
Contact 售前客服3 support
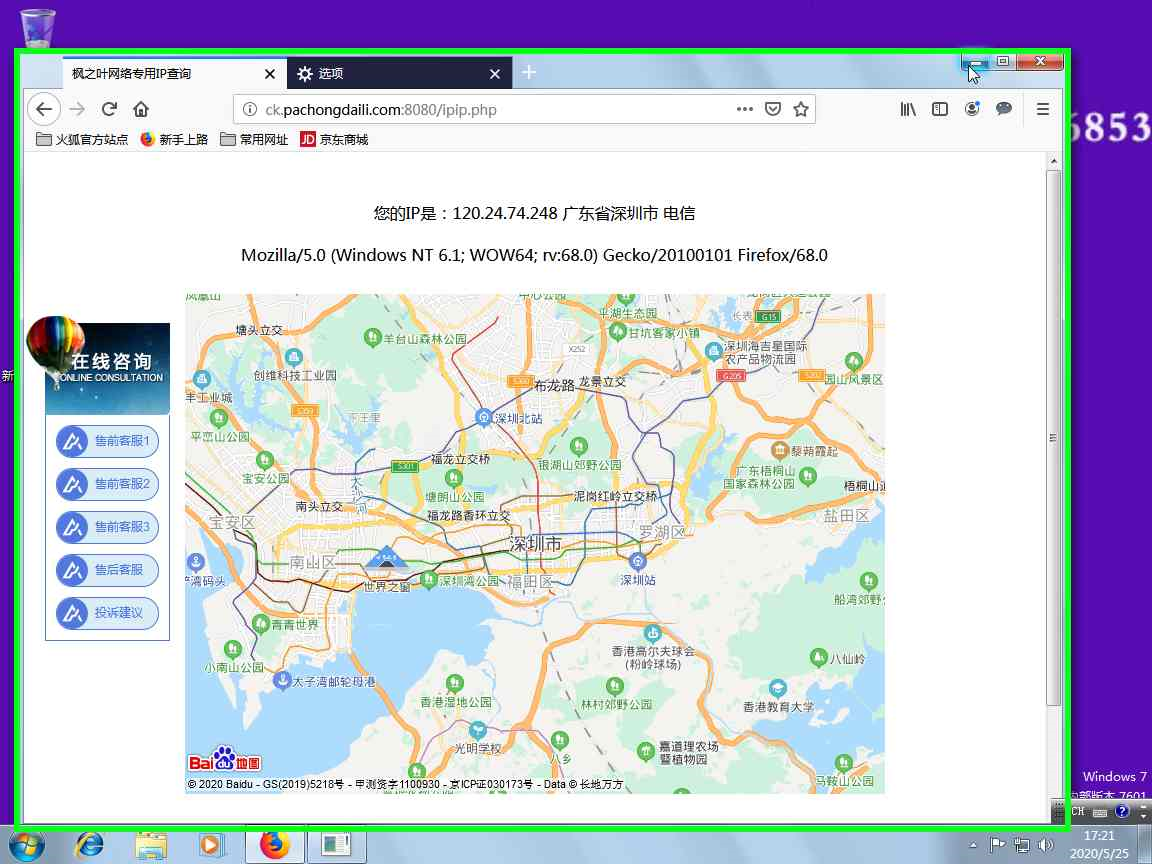pyautogui.click(x=107, y=527)
